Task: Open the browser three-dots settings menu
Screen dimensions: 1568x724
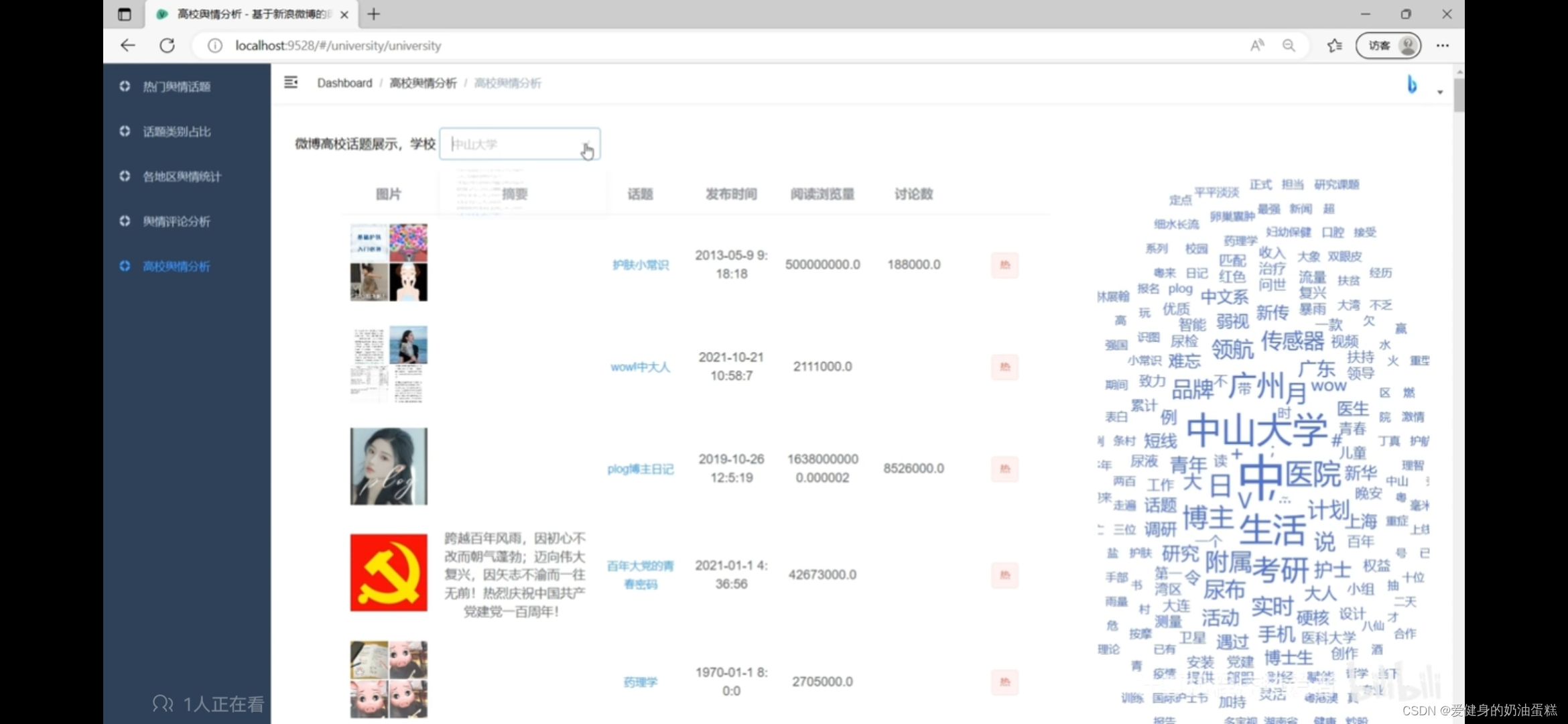Action: (x=1443, y=46)
